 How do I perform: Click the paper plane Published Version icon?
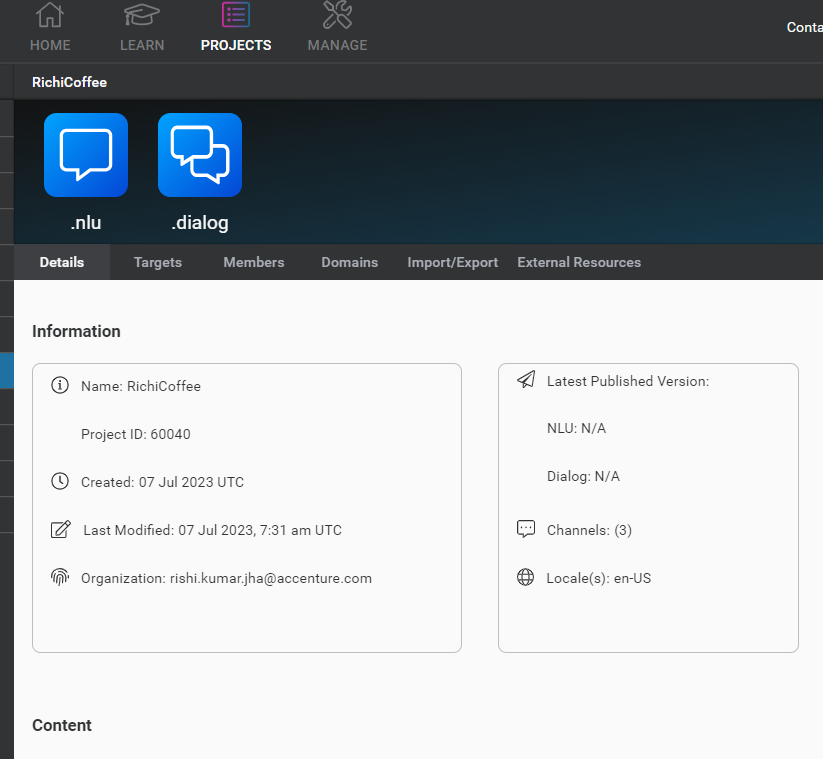pos(526,380)
